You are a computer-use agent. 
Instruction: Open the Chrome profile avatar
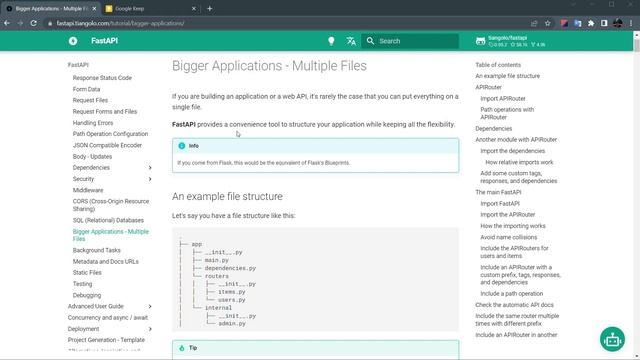618,23
